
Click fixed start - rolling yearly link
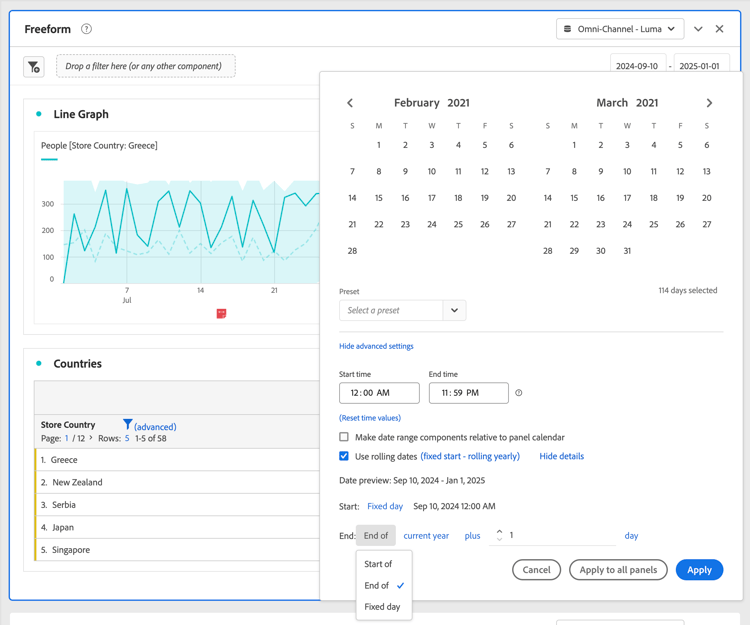pos(470,456)
